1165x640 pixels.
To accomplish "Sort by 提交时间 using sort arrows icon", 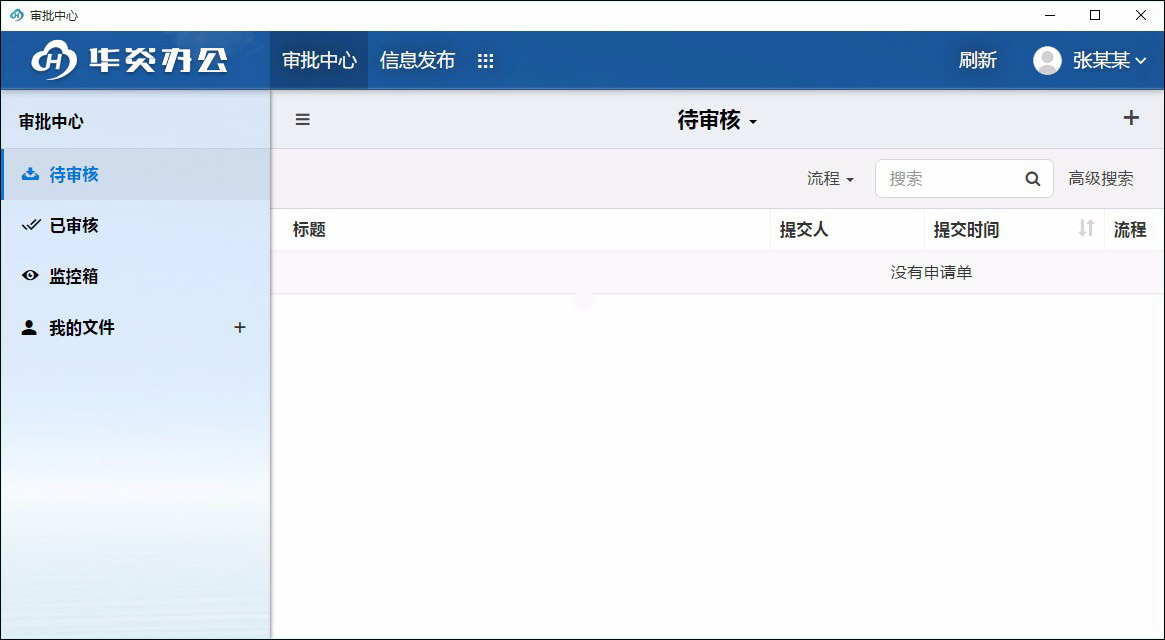I will [x=1086, y=228].
